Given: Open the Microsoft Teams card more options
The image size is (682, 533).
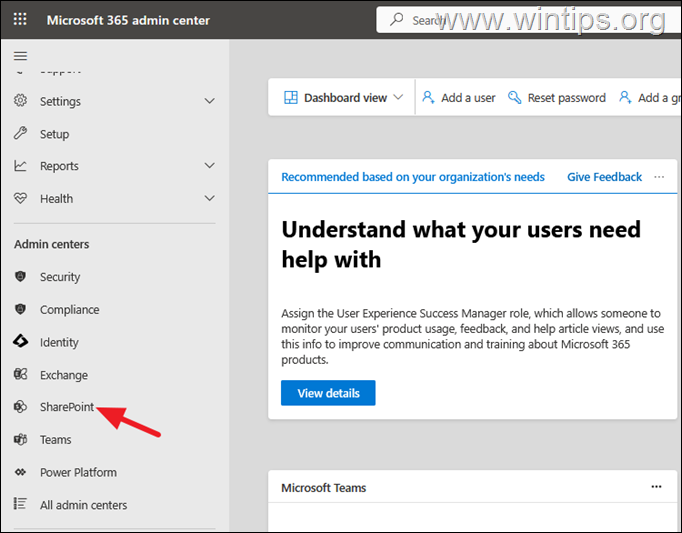Looking at the screenshot, I should click(x=656, y=487).
